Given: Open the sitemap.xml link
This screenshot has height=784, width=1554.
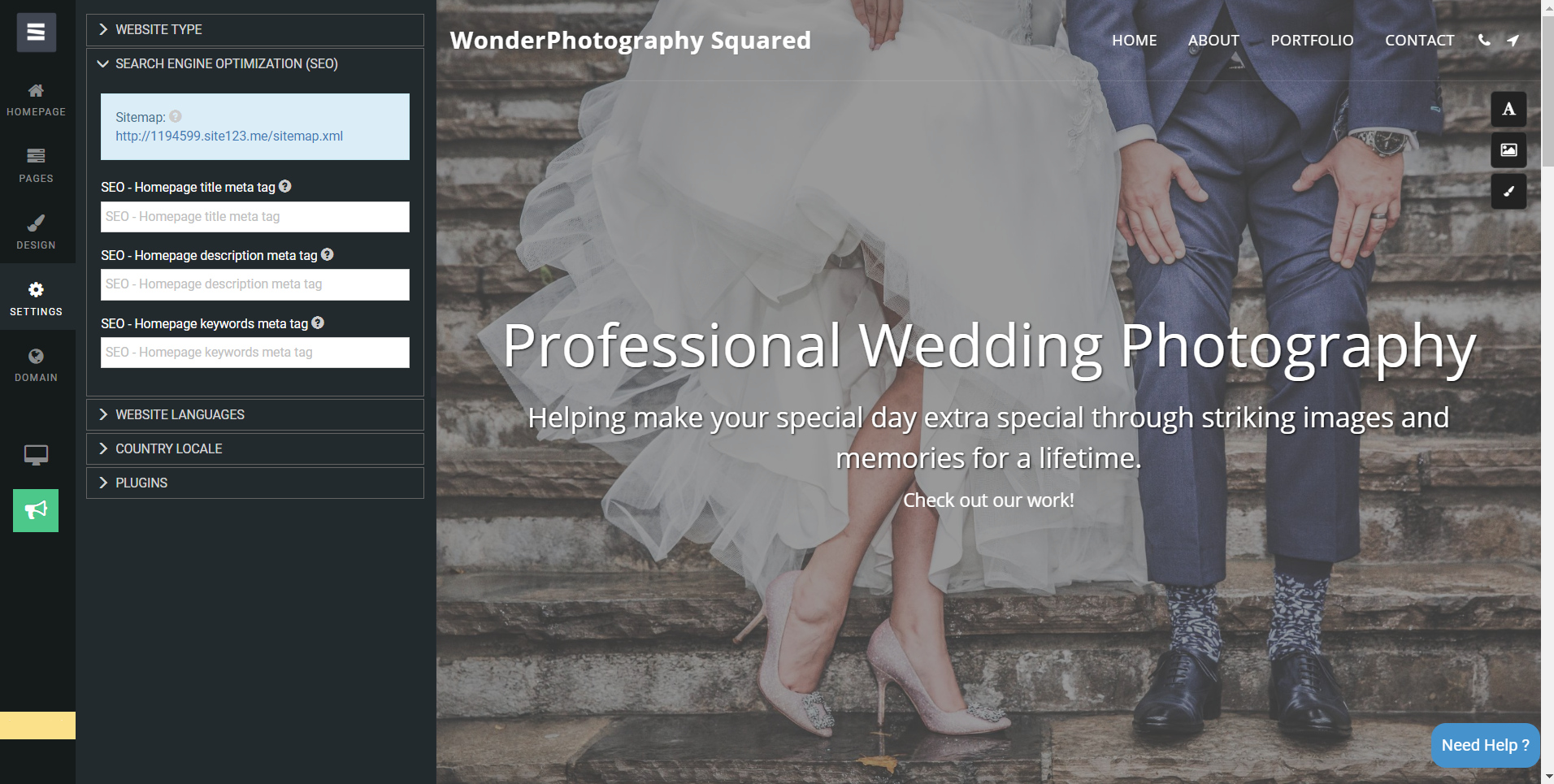Looking at the screenshot, I should coord(229,136).
